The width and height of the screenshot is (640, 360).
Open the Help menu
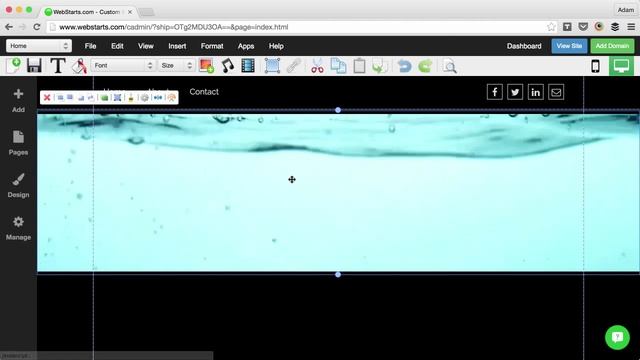coord(276,46)
